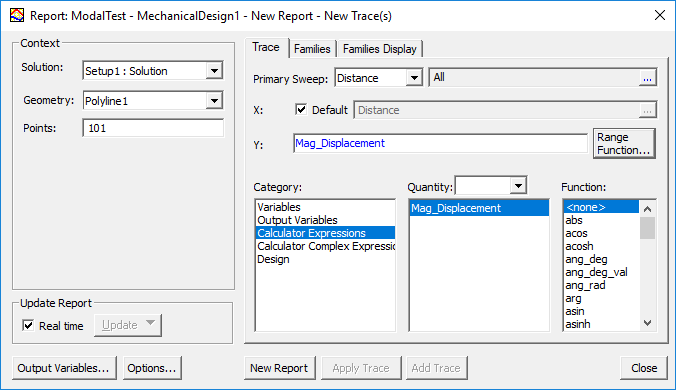Select Output Variables category
676x390 pixels.
(x=325, y=220)
